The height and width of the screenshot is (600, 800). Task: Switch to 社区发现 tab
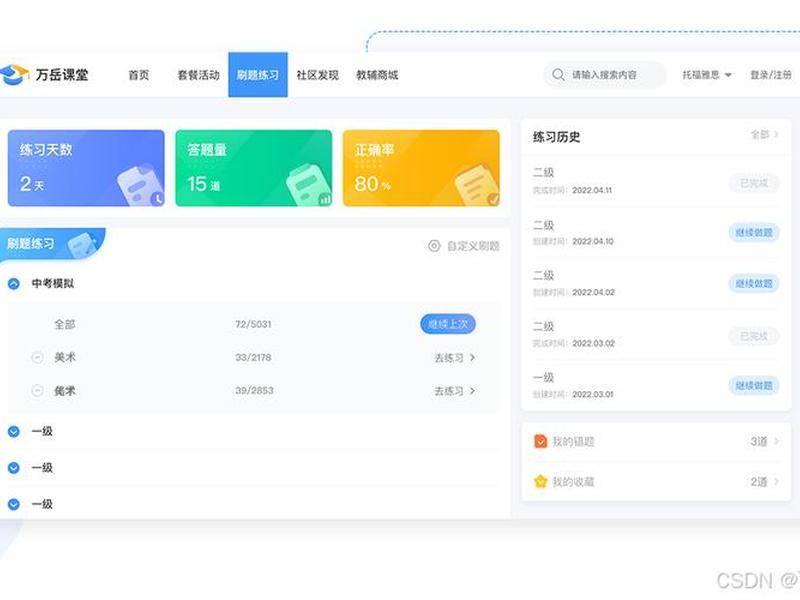(317, 75)
